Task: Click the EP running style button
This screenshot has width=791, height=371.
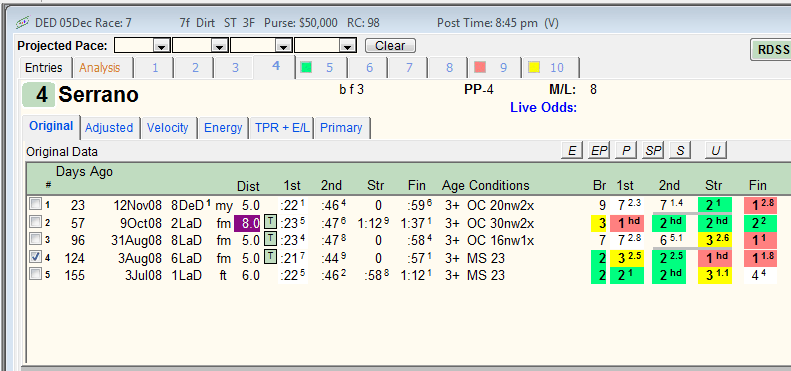Action: pyautogui.click(x=599, y=151)
